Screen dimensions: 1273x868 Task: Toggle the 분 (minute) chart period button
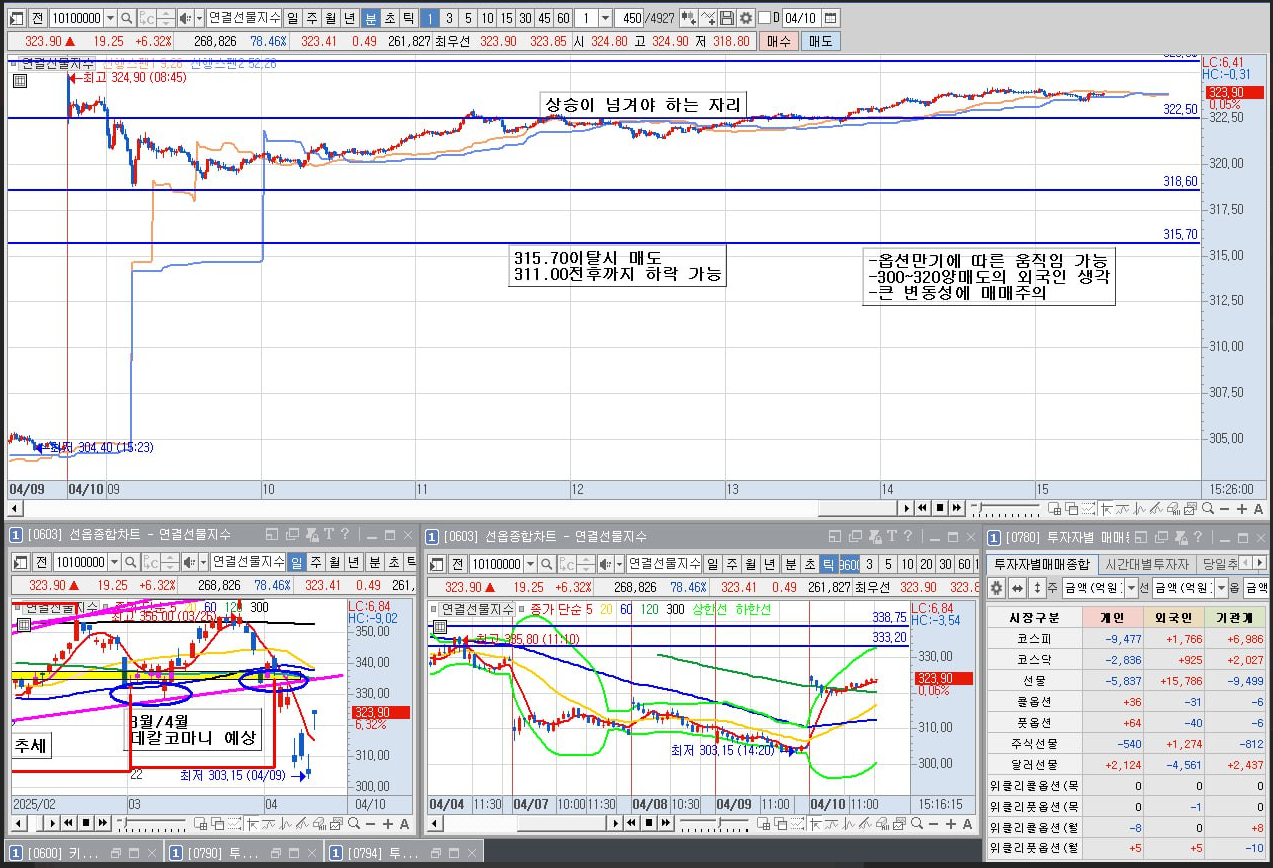pyautogui.click(x=370, y=18)
